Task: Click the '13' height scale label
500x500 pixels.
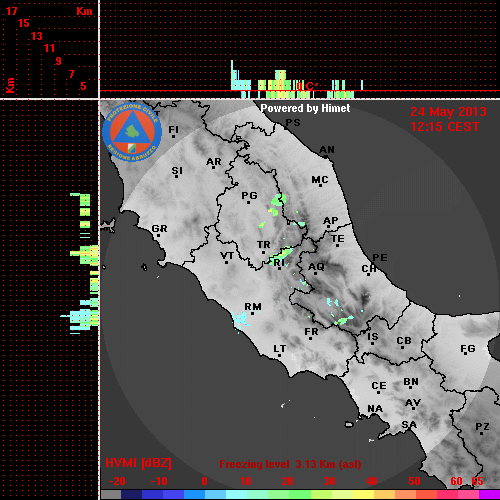Action: [x=37, y=36]
